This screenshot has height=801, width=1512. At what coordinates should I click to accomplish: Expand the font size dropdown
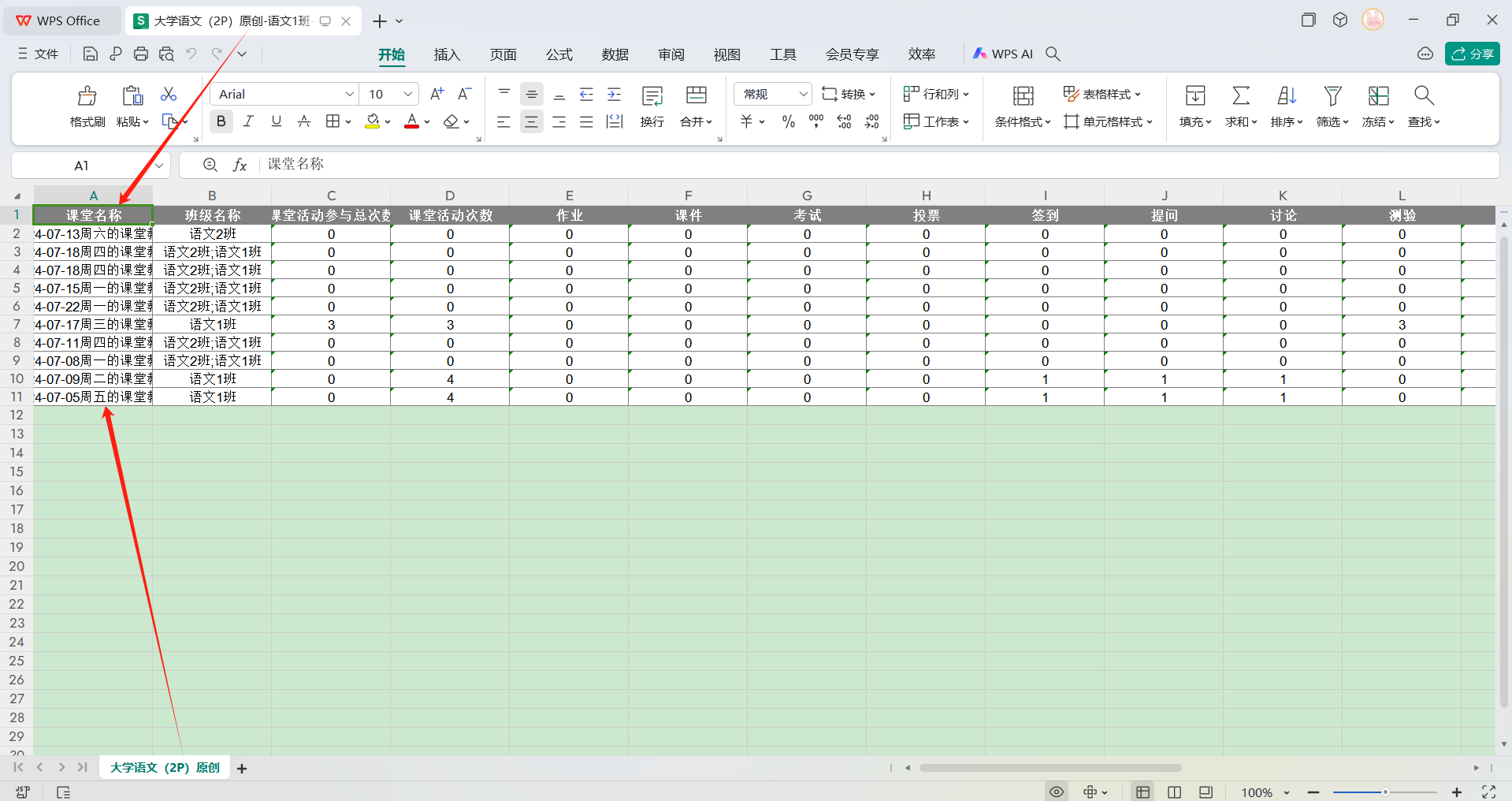click(407, 94)
